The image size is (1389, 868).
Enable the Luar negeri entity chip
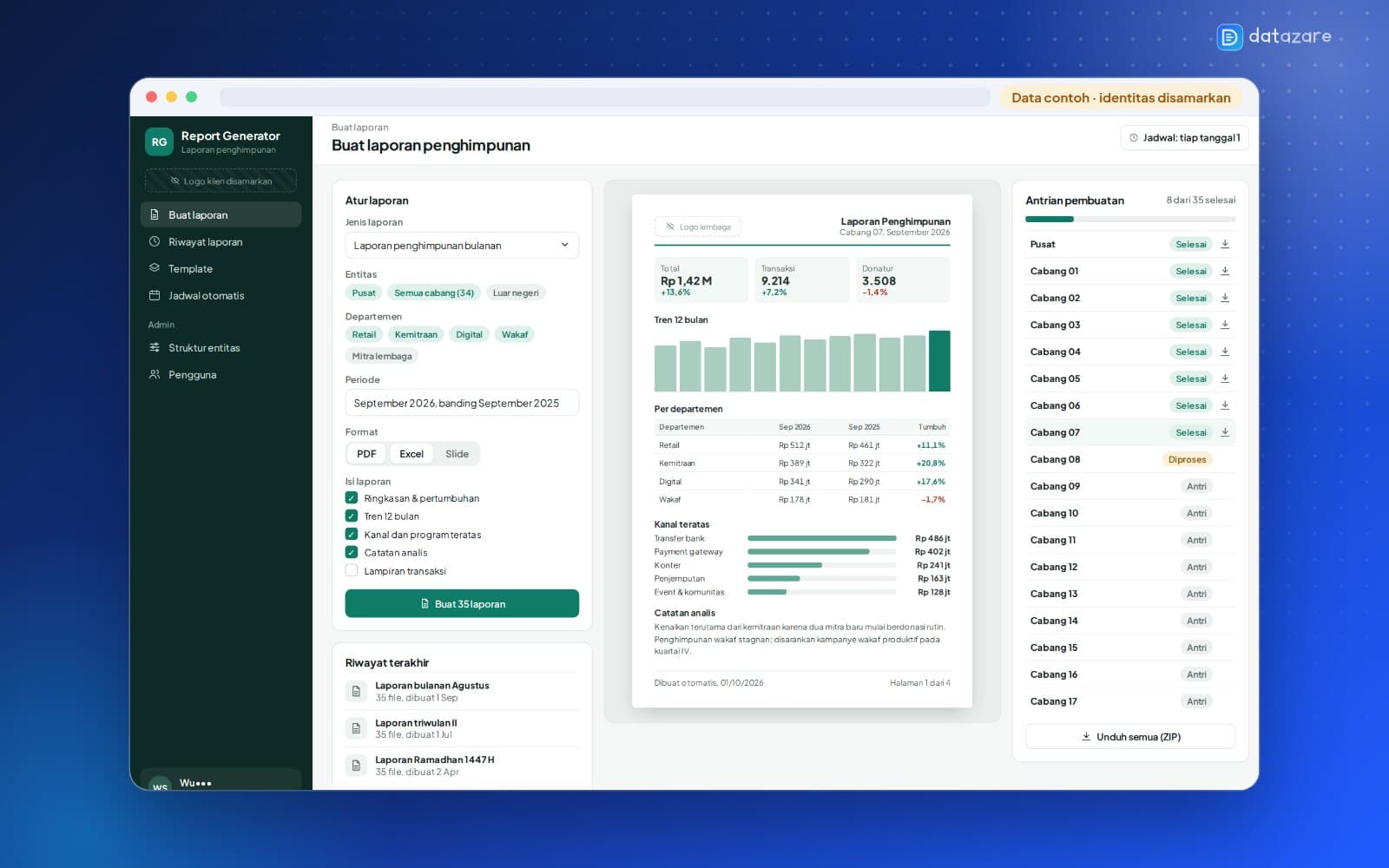click(x=516, y=293)
